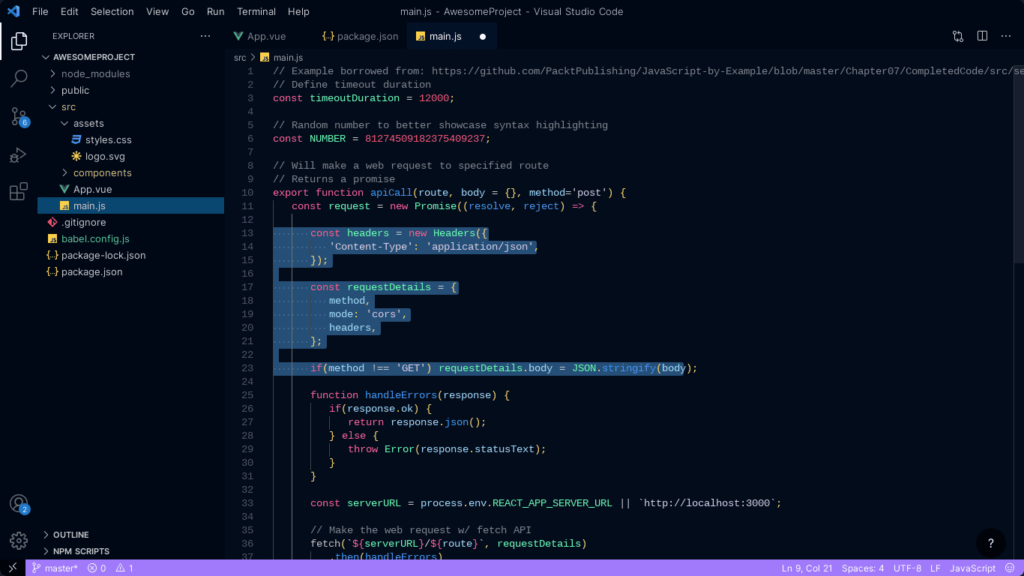Collapse the assets folder

pyautogui.click(x=88, y=123)
